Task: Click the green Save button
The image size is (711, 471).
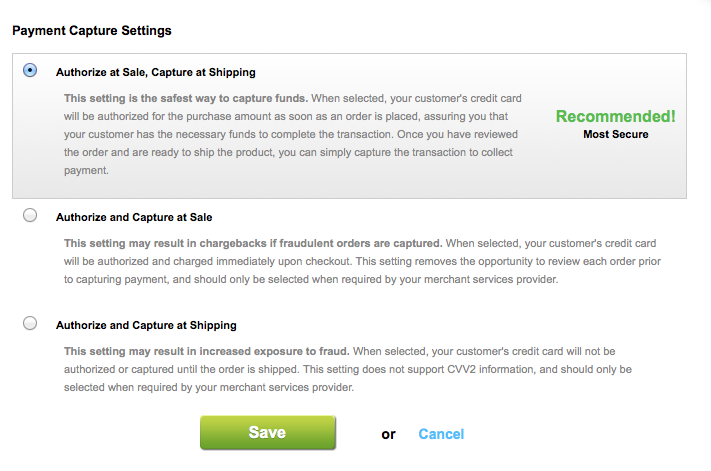Action: click(268, 433)
